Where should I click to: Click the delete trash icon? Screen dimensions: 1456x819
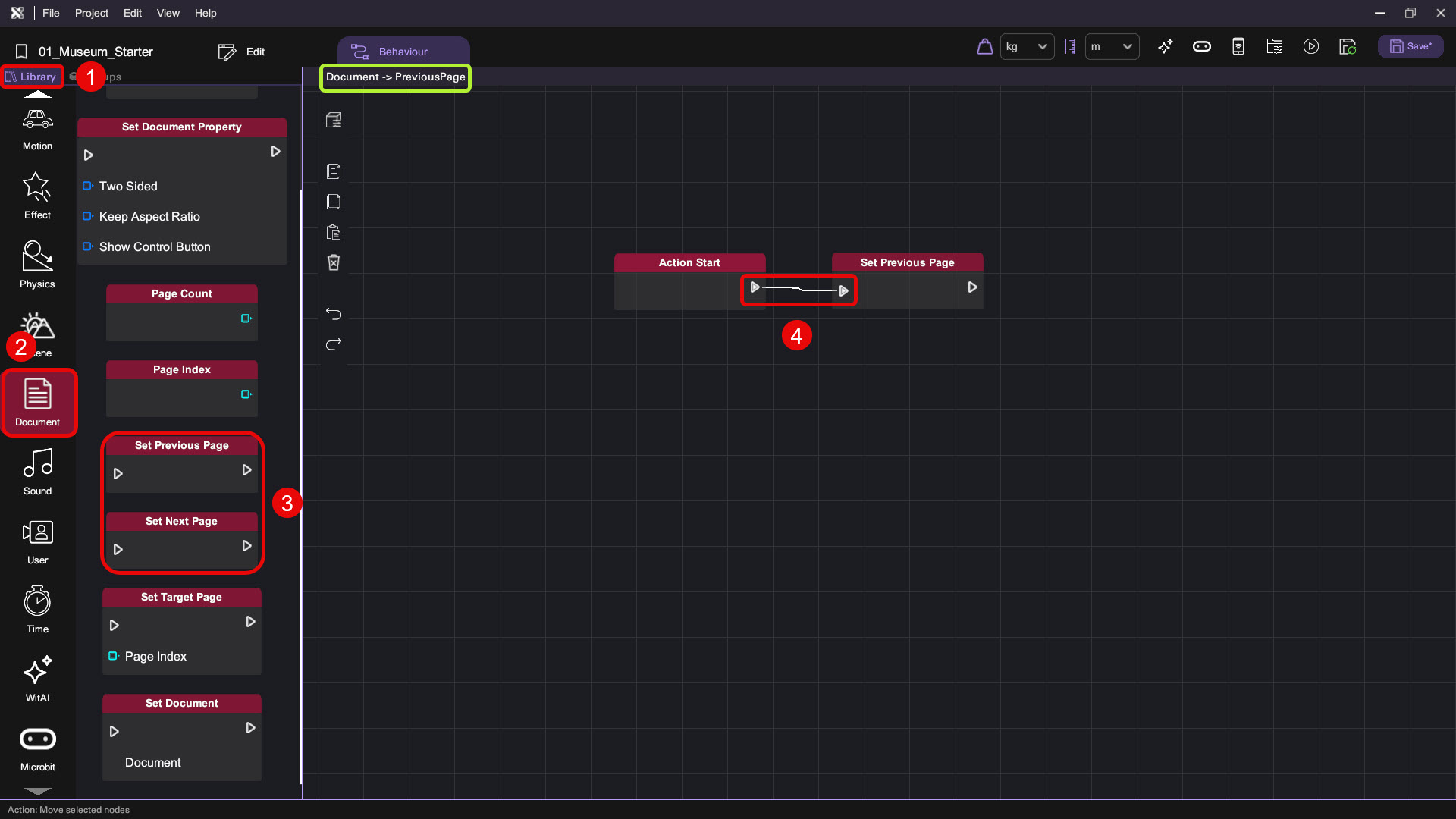tap(334, 262)
